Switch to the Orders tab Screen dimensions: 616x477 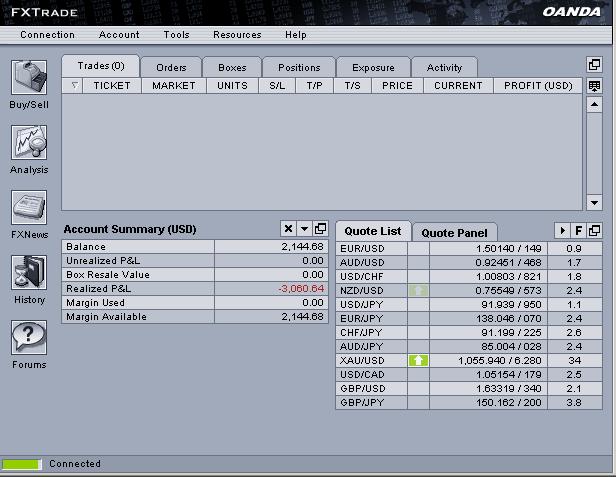171,68
